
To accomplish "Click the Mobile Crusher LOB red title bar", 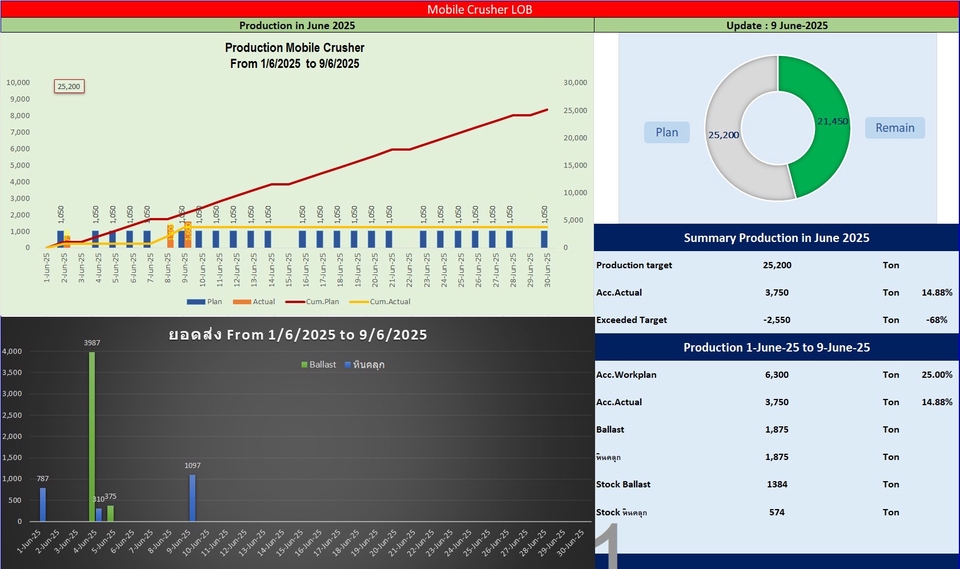I will click(479, 9).
